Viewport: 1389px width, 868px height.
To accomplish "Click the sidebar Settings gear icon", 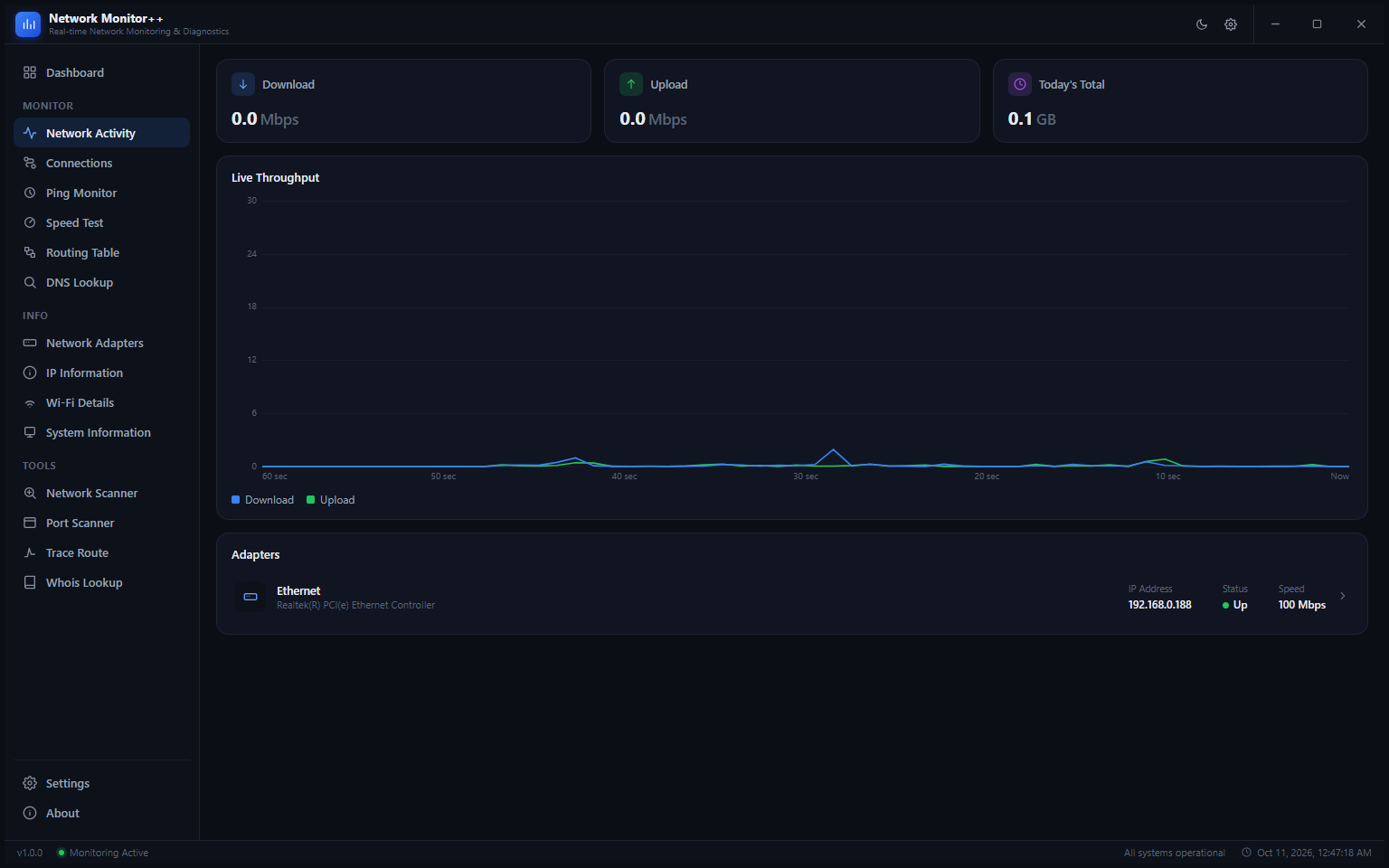I will [30, 783].
